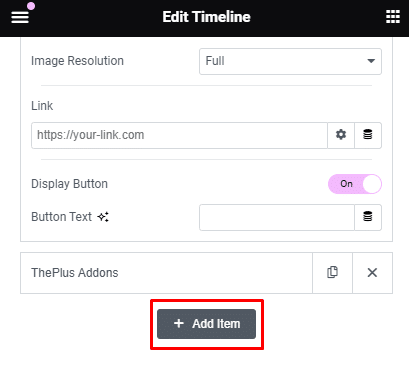Viewport: 409px width, 375px height.
Task: Remove the ThePlus Addons item
Action: coord(372,273)
